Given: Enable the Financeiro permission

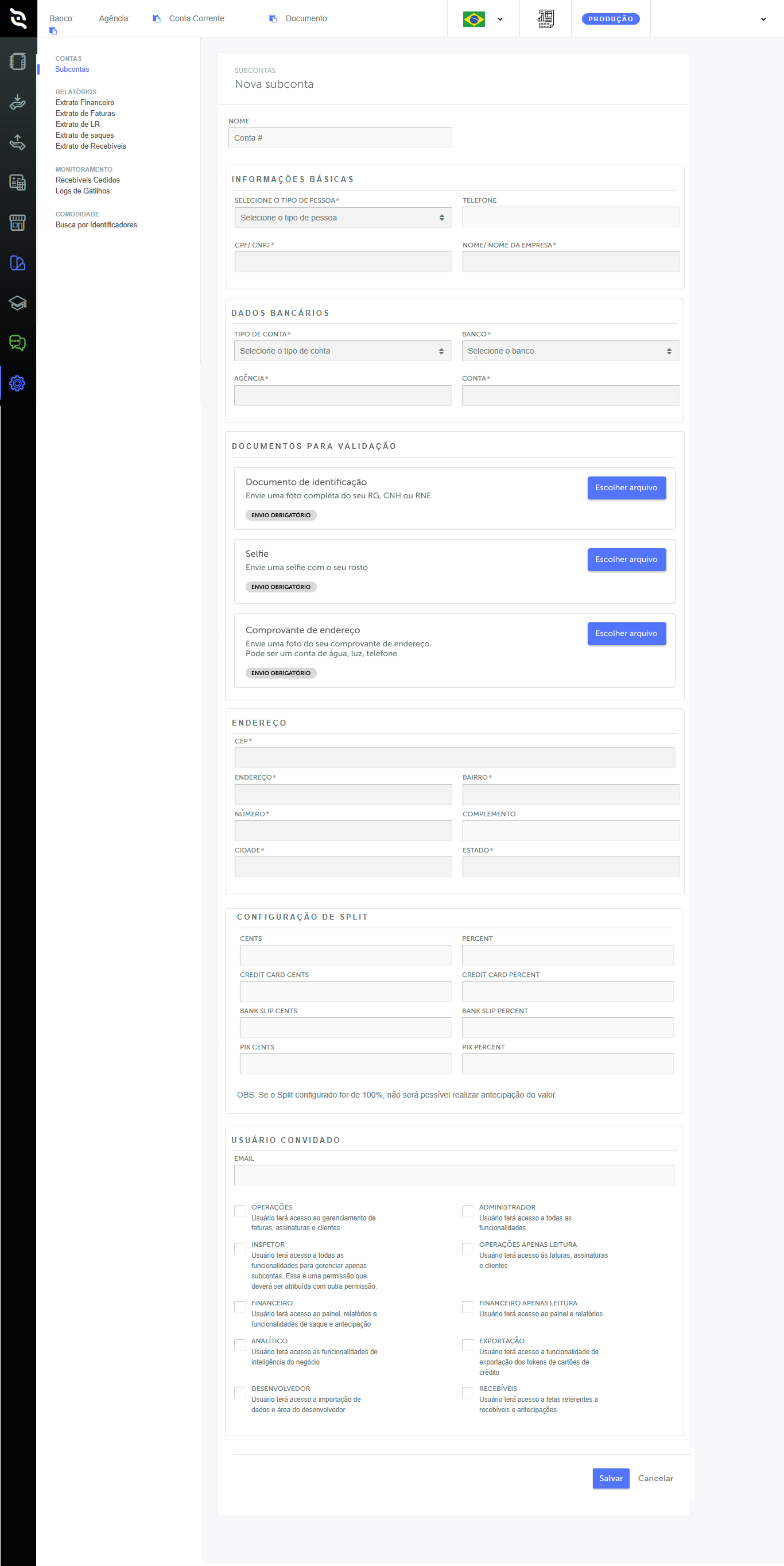Looking at the screenshot, I should click(240, 1307).
